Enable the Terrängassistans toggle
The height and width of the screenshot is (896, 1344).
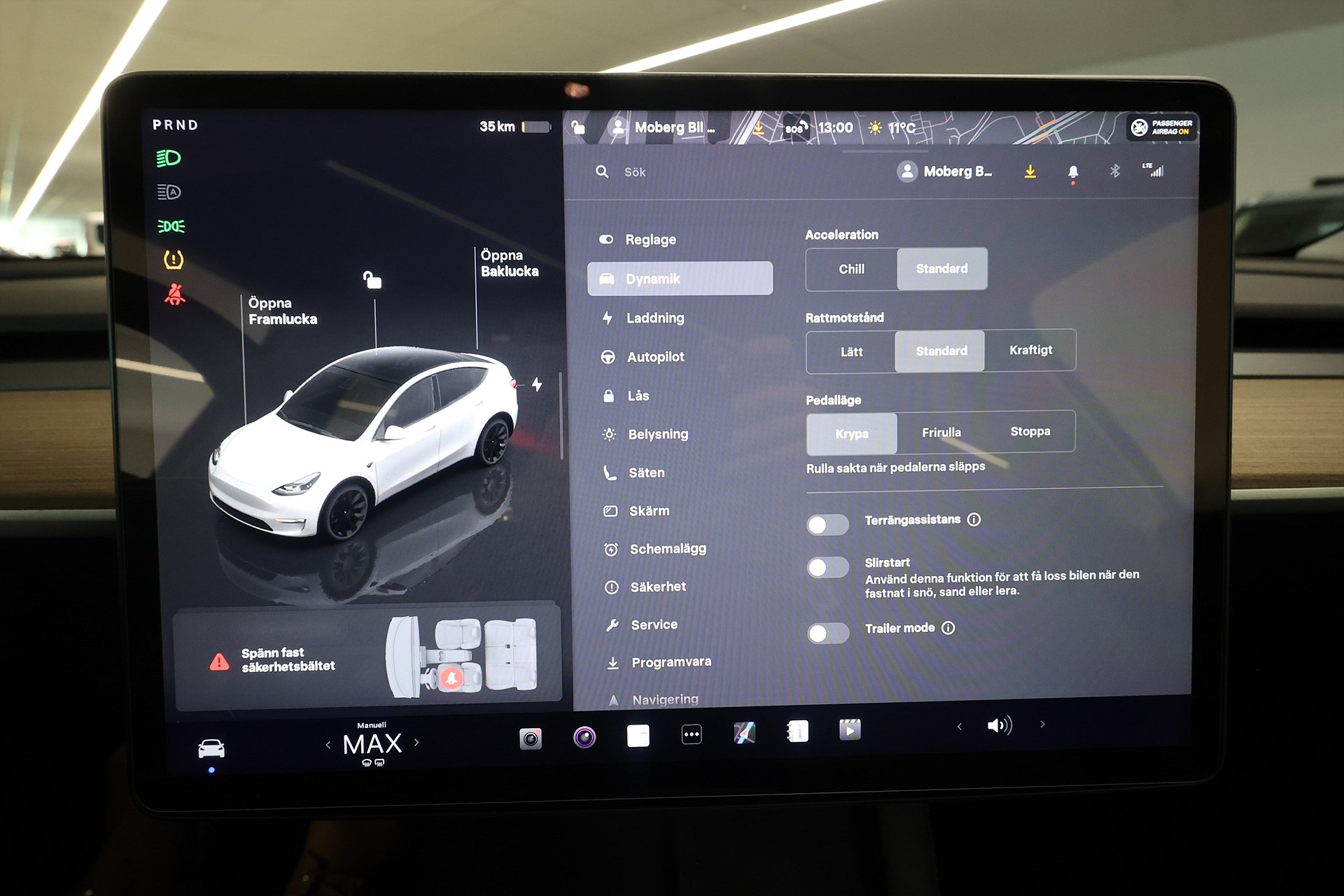[x=828, y=524]
